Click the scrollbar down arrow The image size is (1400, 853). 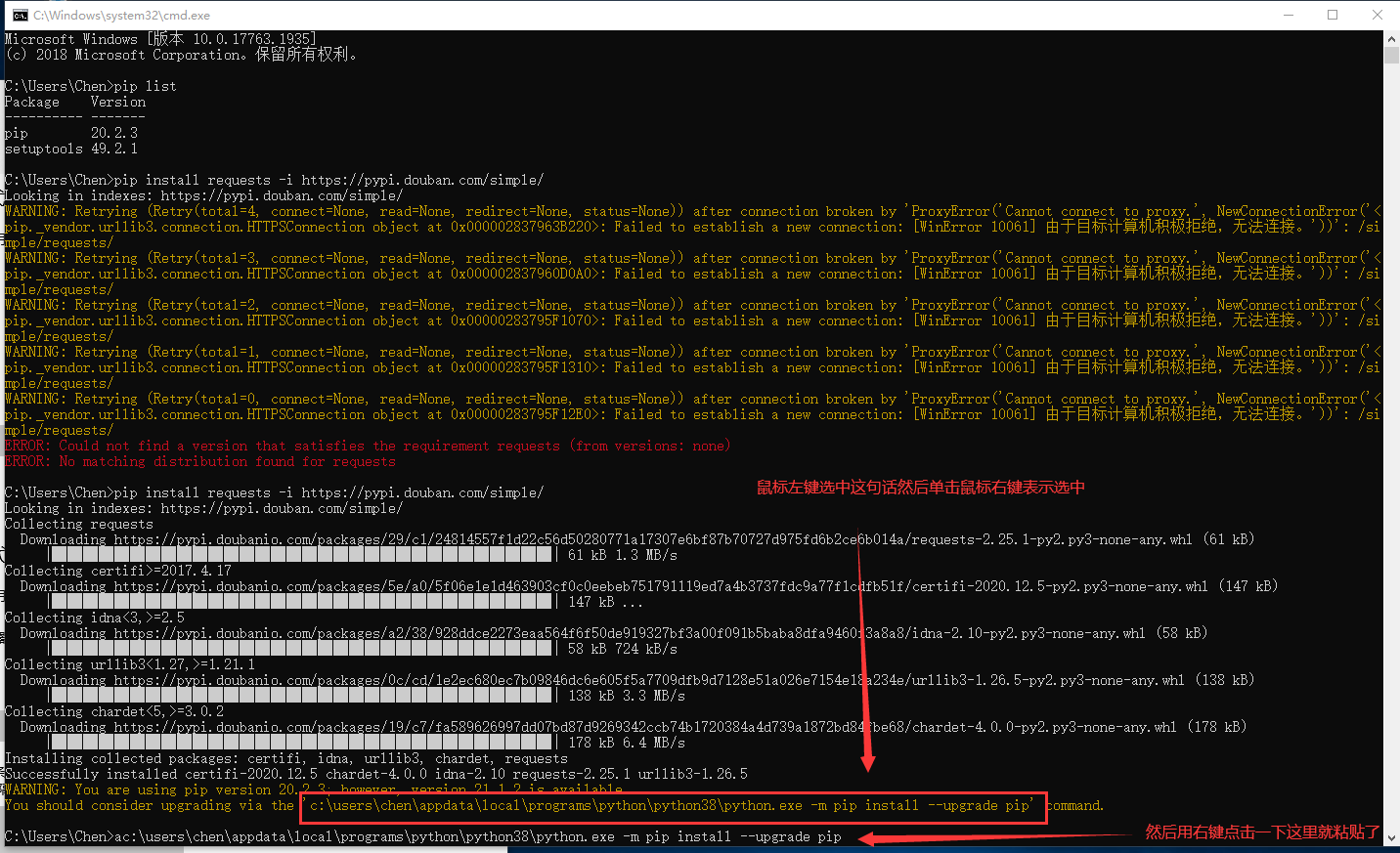tap(1391, 838)
